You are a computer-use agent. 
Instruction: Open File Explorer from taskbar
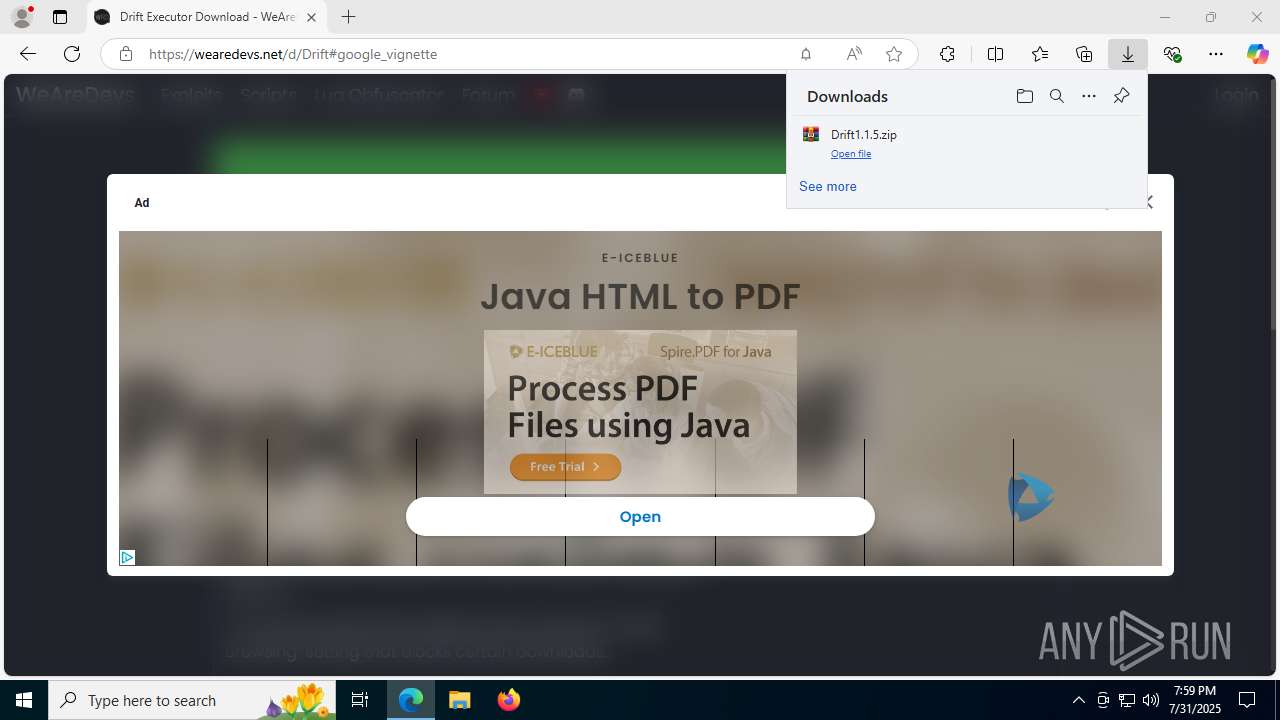click(x=460, y=700)
